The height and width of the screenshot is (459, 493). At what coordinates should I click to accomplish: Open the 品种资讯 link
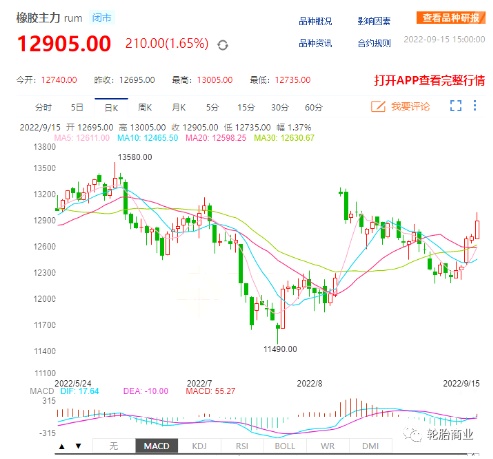coord(315,43)
